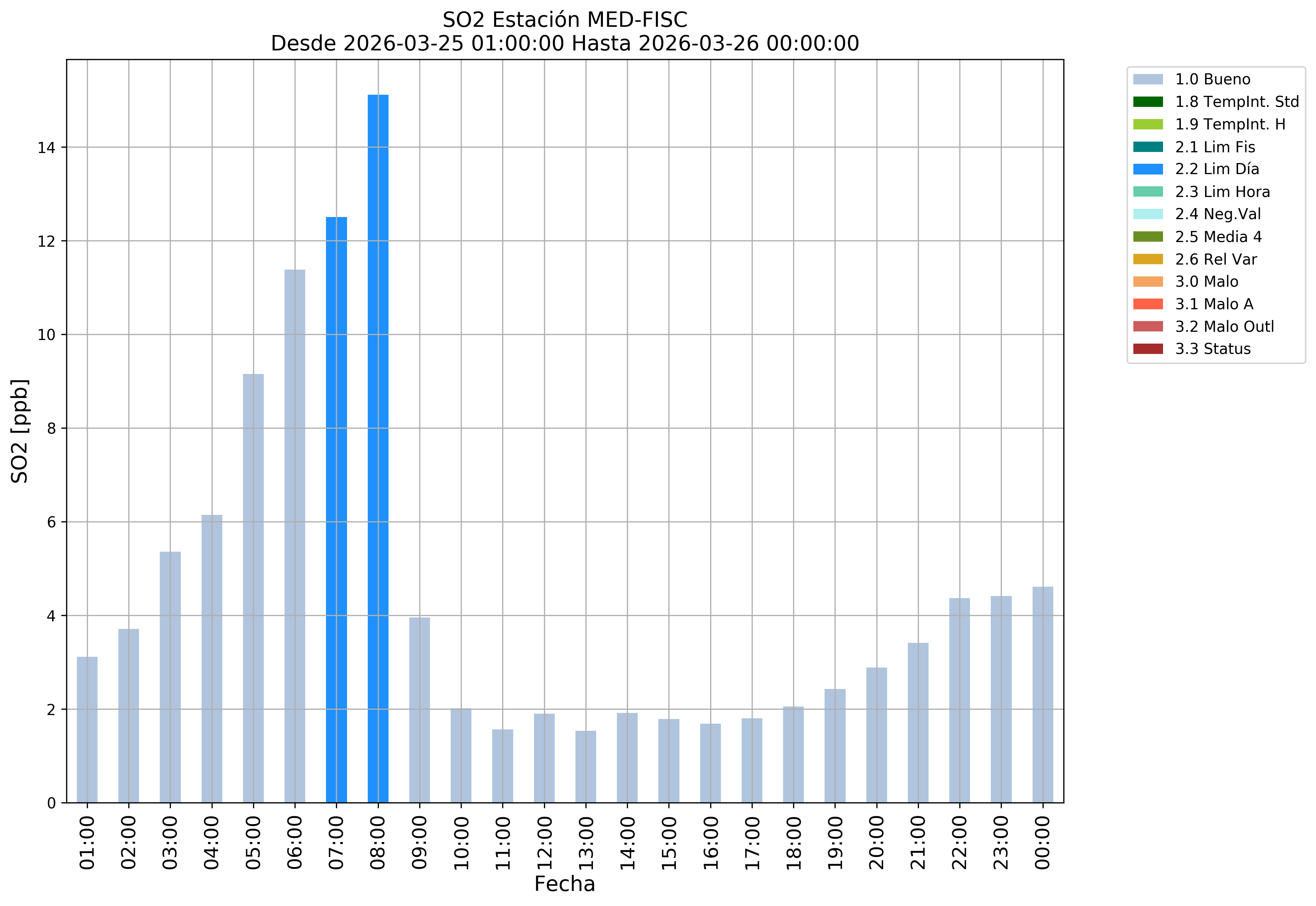Image resolution: width=1316 pixels, height=906 pixels.
Task: Click the tallest blue bar at 08:00
Action: point(378,448)
